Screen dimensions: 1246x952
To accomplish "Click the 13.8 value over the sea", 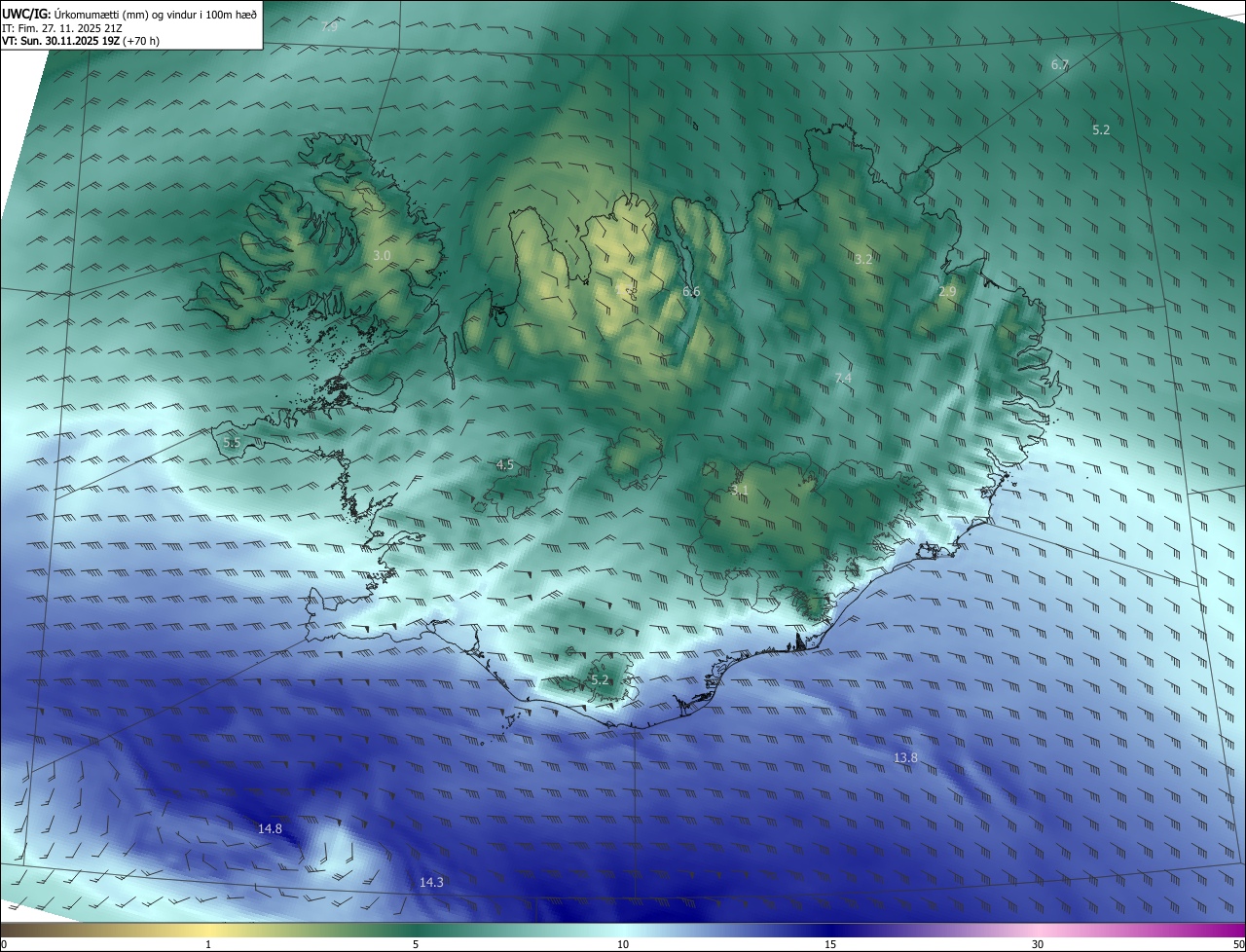I will tap(905, 757).
